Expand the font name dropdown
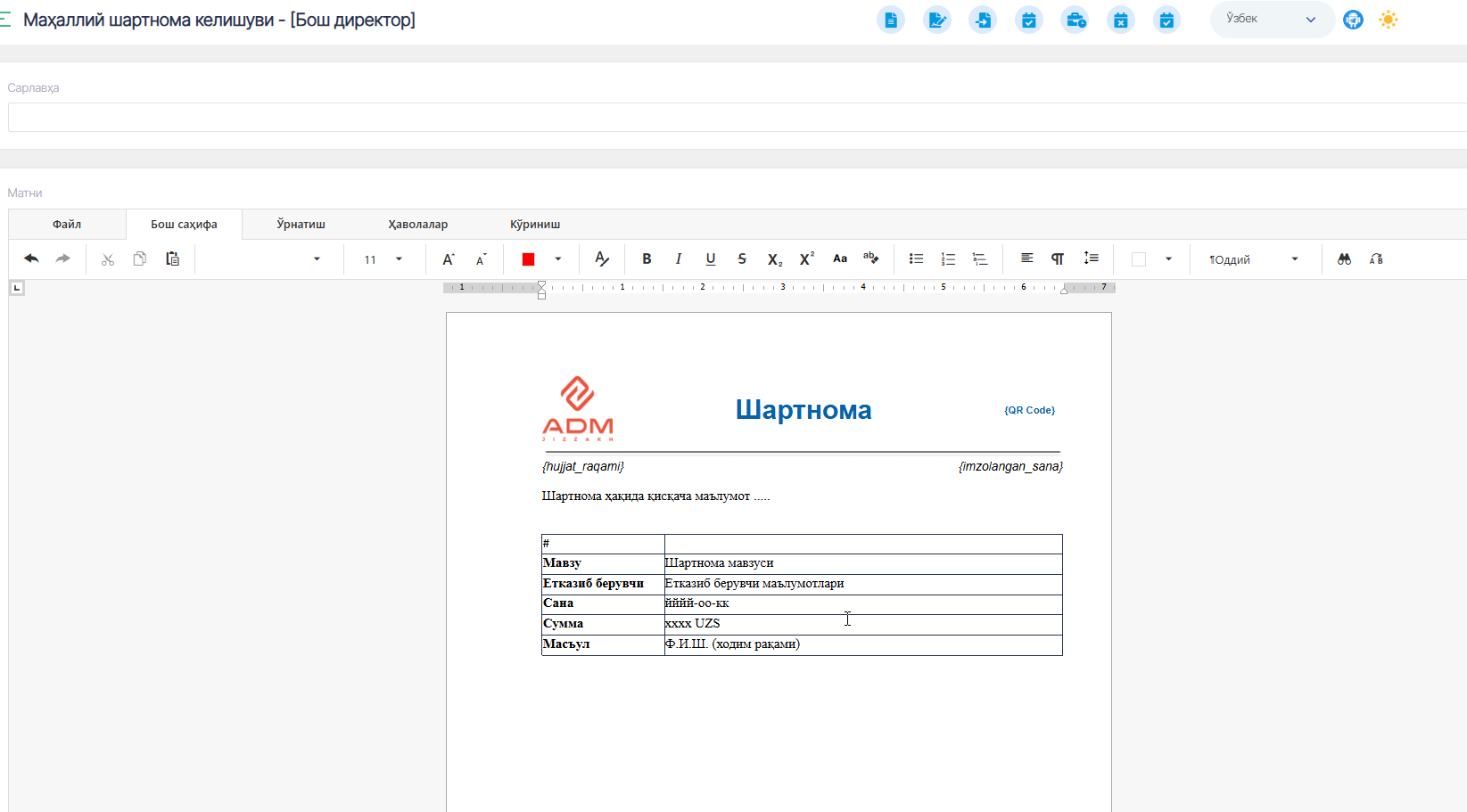The height and width of the screenshot is (812, 1467). 317,259
